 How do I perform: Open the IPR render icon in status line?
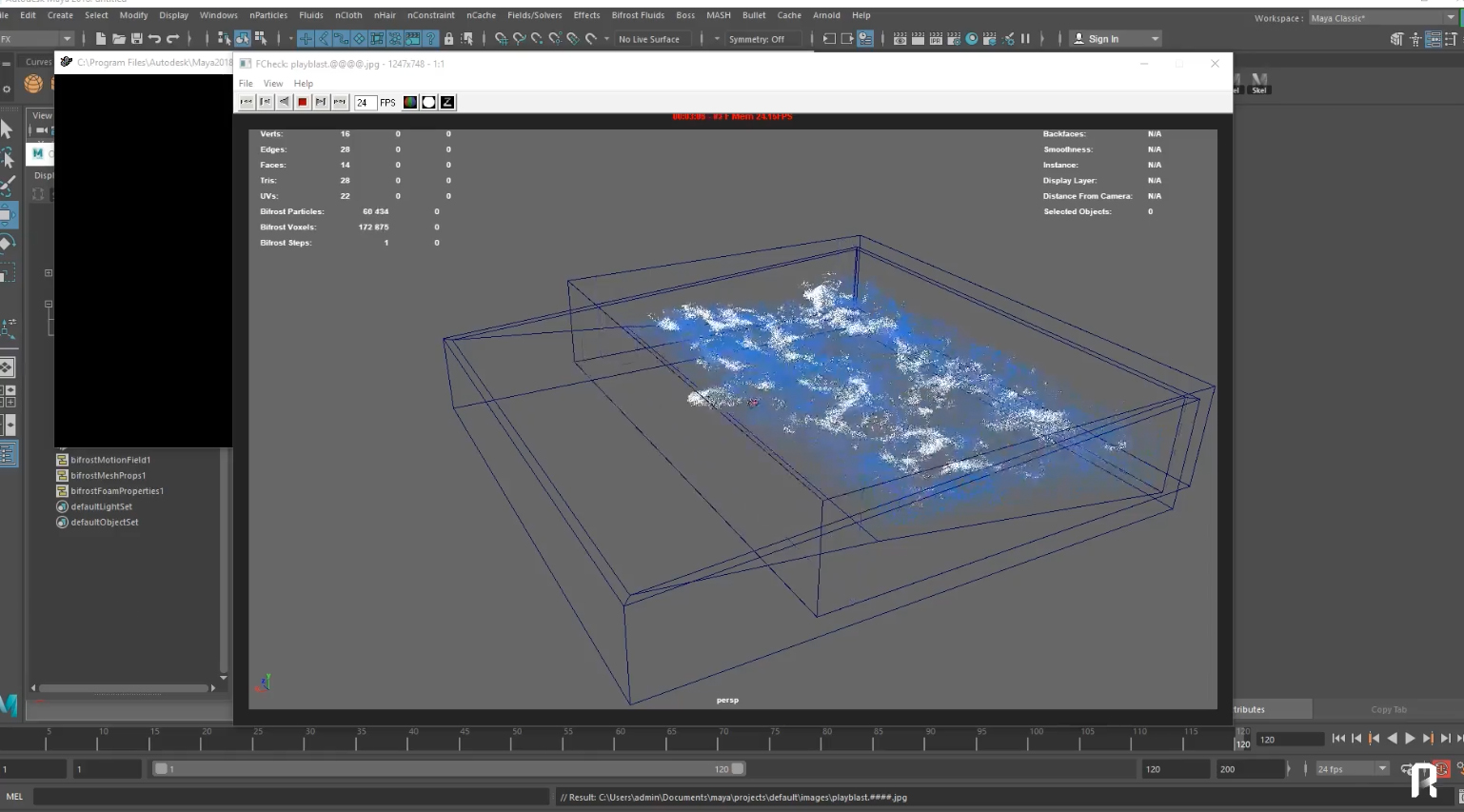point(936,39)
